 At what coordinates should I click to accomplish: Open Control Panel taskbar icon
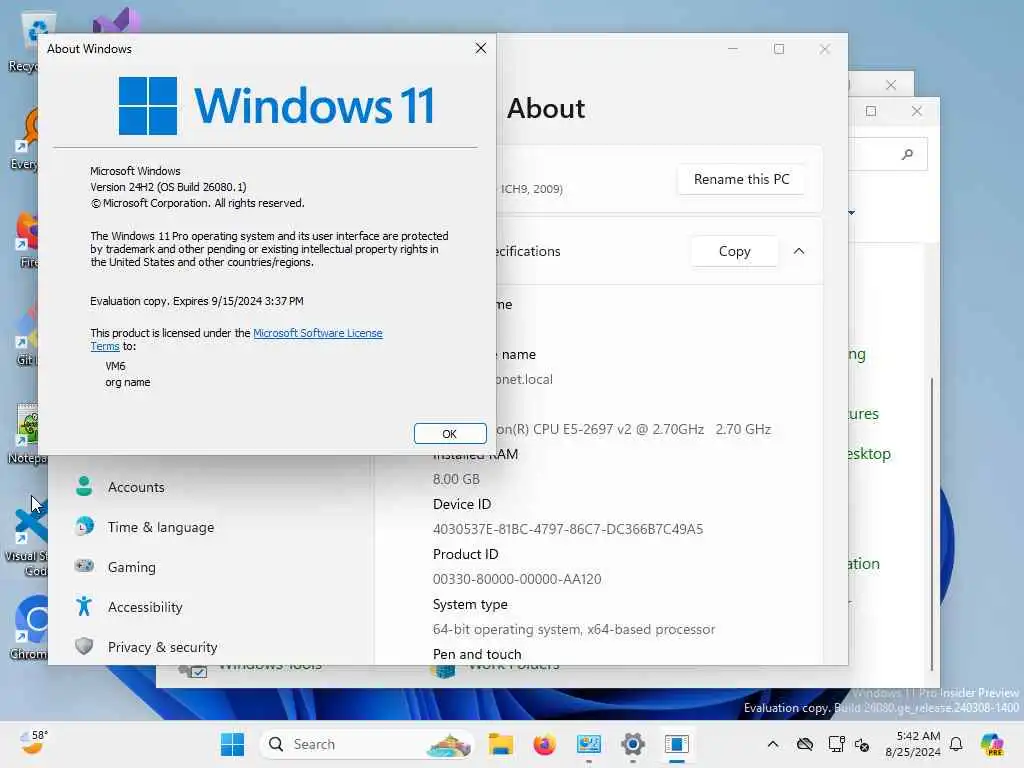pyautogui.click(x=588, y=744)
